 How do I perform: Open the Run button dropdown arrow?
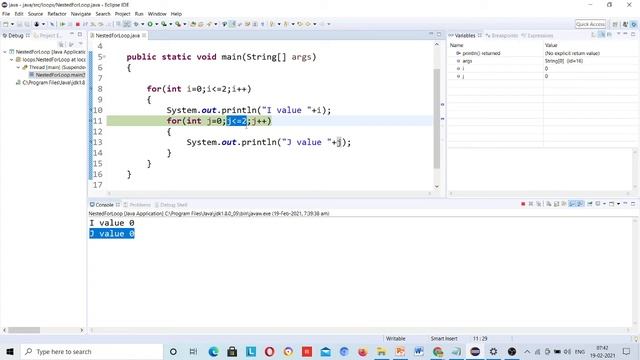pyautogui.click(x=156, y=24)
